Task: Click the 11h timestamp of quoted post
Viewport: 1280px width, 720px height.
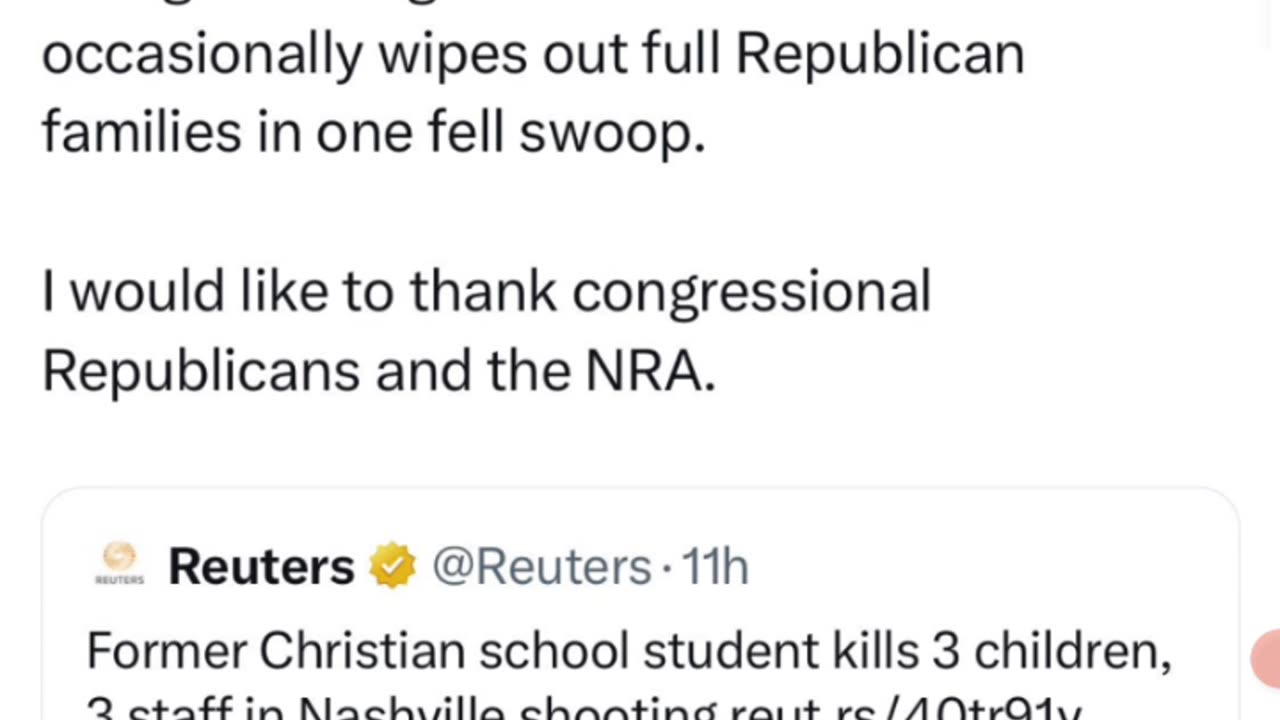Action: (x=715, y=567)
